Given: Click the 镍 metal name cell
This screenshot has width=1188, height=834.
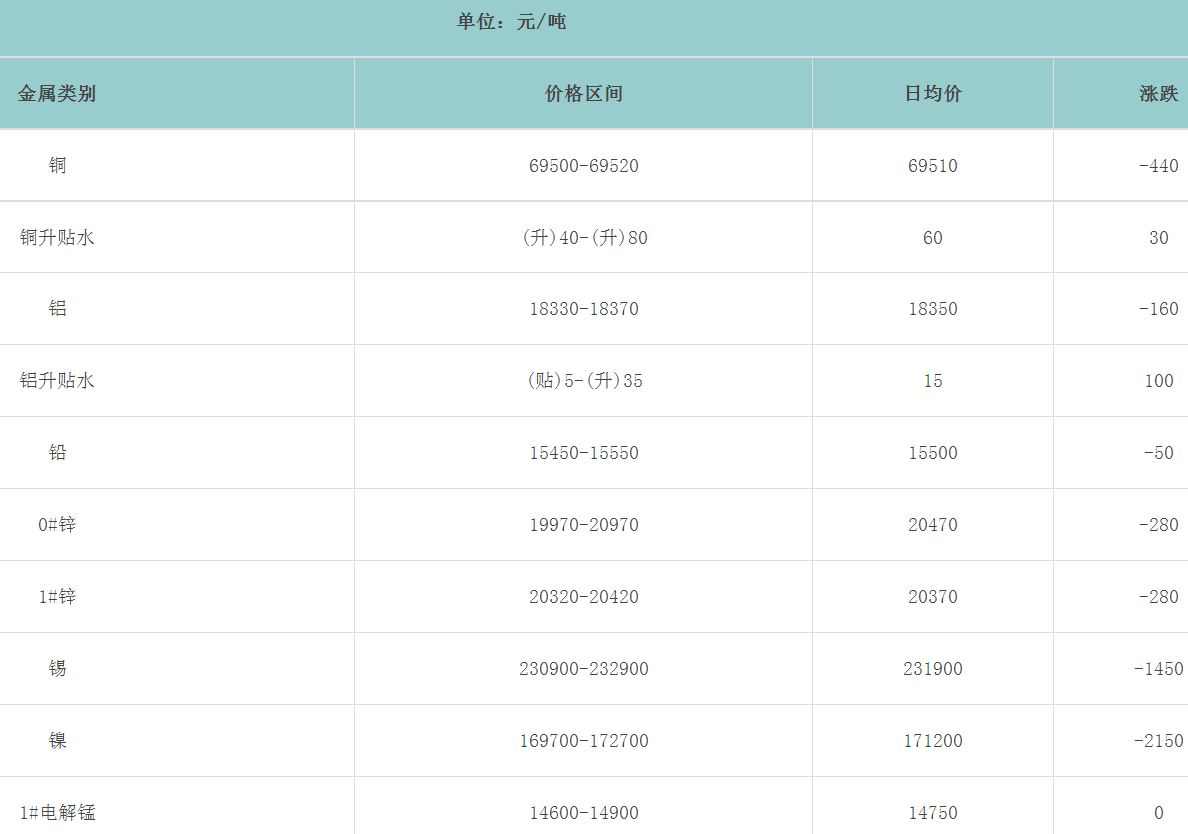Looking at the screenshot, I should tap(58, 741).
